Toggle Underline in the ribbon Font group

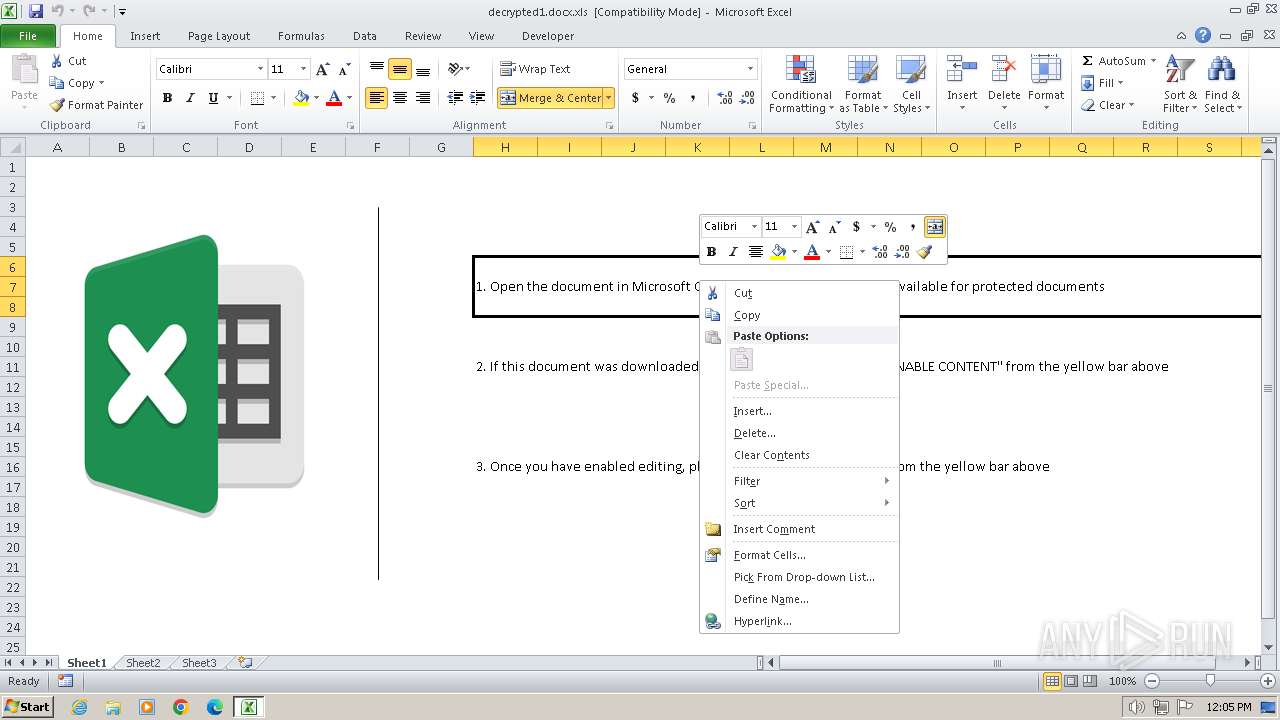coord(213,98)
